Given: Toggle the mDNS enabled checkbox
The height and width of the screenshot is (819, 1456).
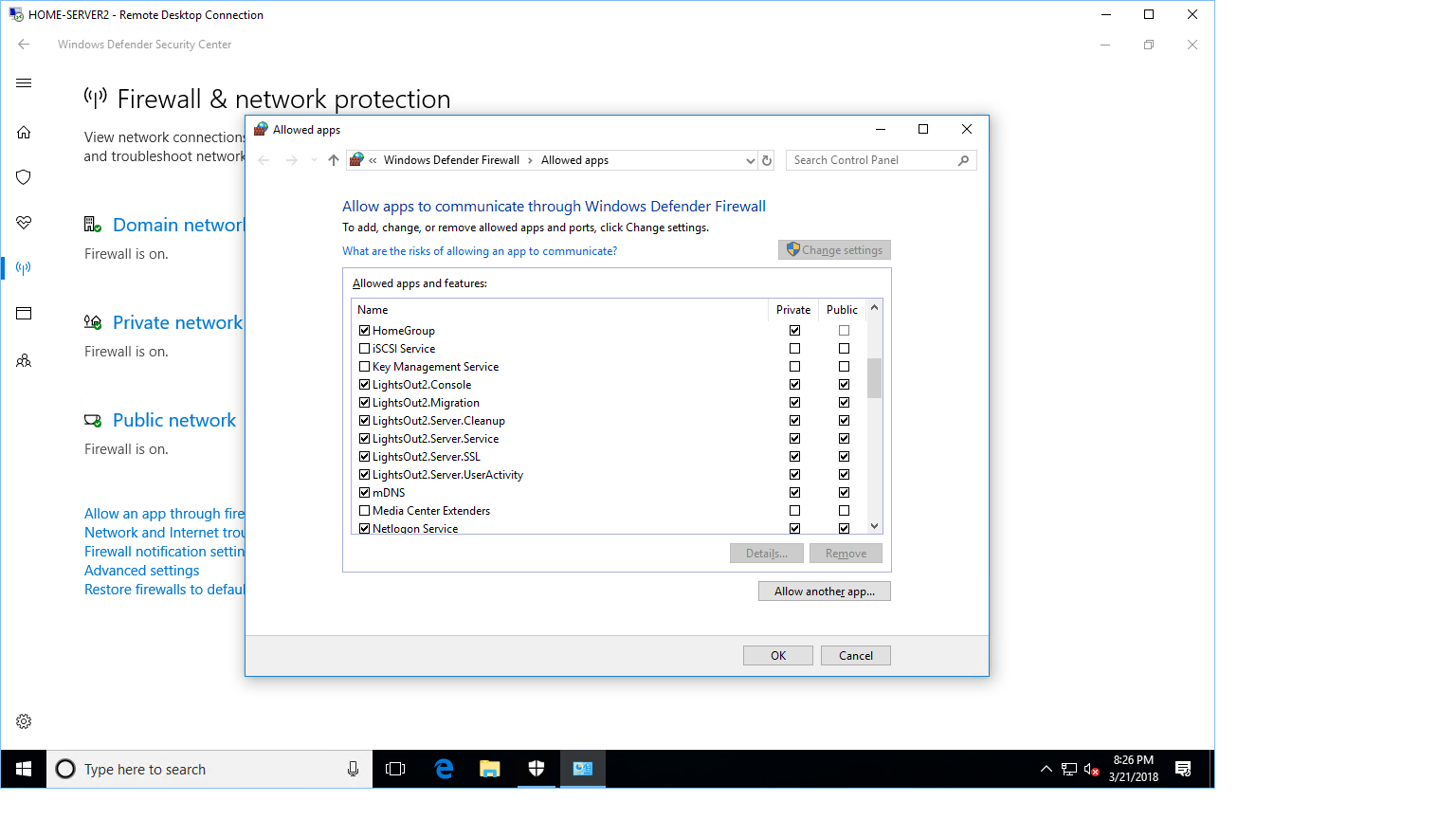Looking at the screenshot, I should 364,493.
